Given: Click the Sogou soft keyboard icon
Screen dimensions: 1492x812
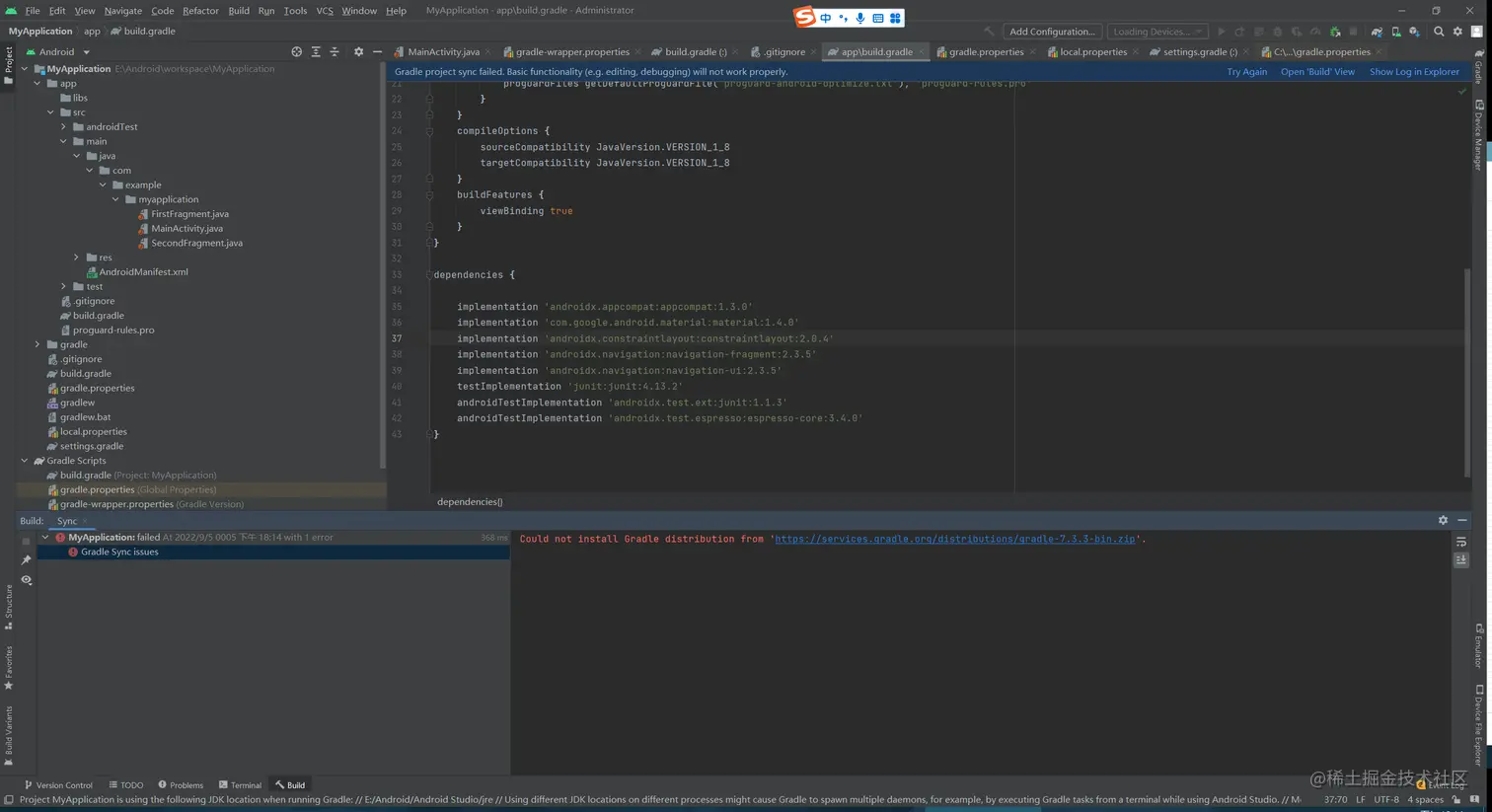Looking at the screenshot, I should (877, 18).
